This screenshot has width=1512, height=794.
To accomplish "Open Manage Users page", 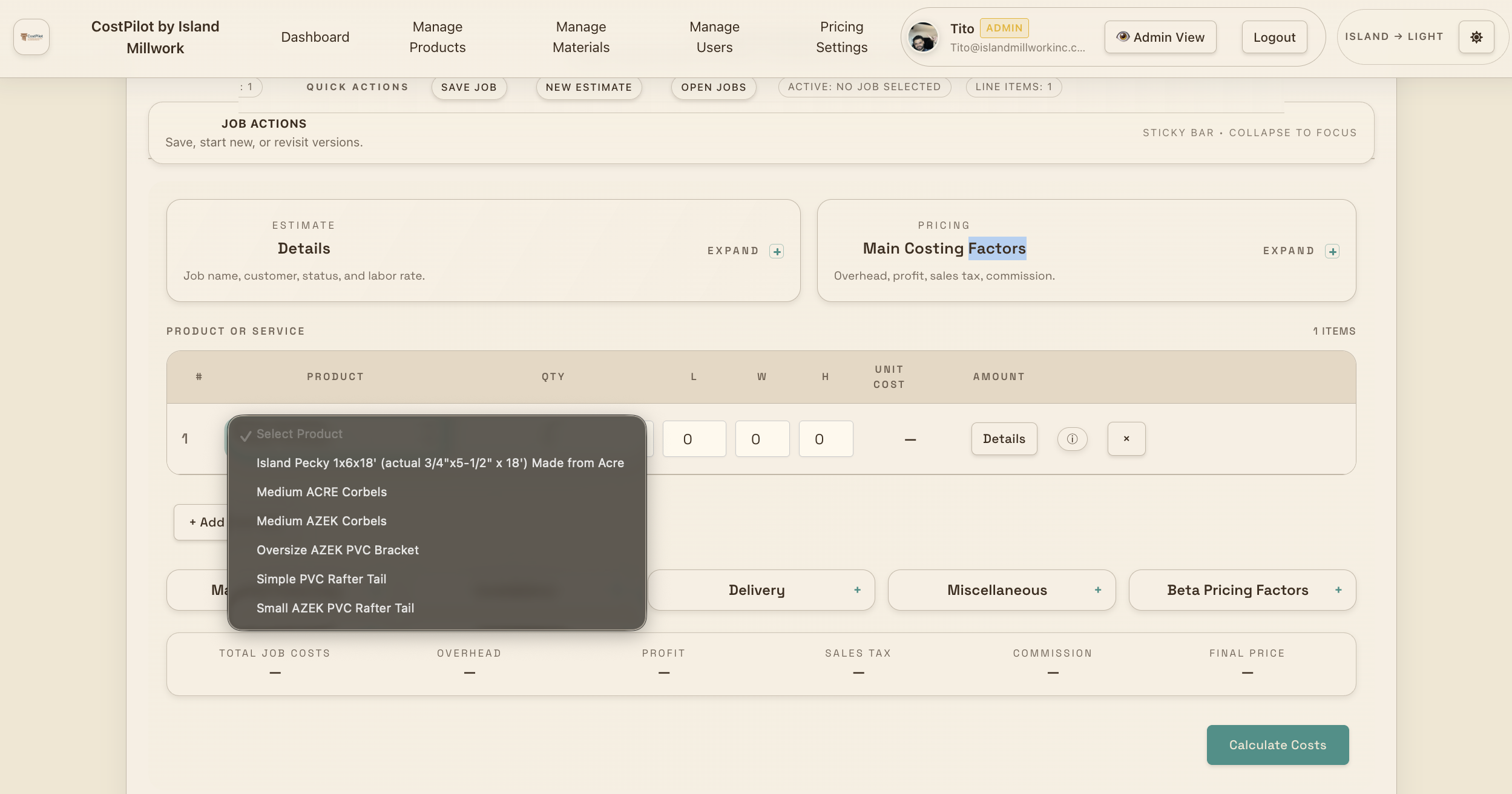I will pyautogui.click(x=715, y=37).
